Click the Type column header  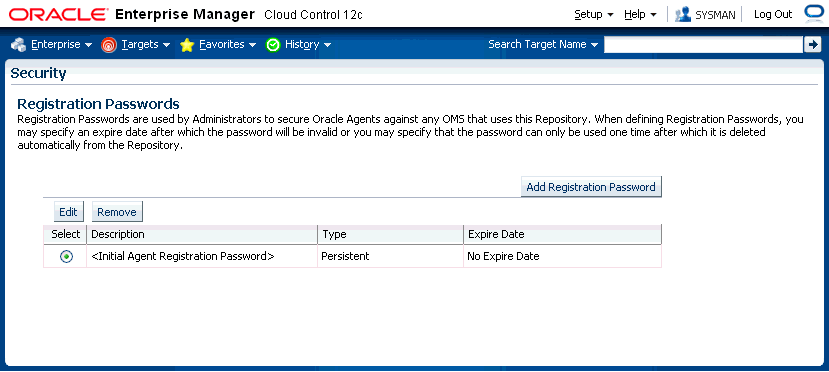tap(391, 234)
